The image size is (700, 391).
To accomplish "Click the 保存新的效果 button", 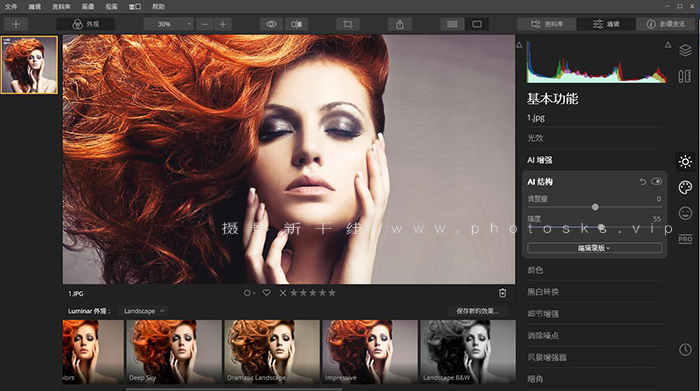I will 477,311.
